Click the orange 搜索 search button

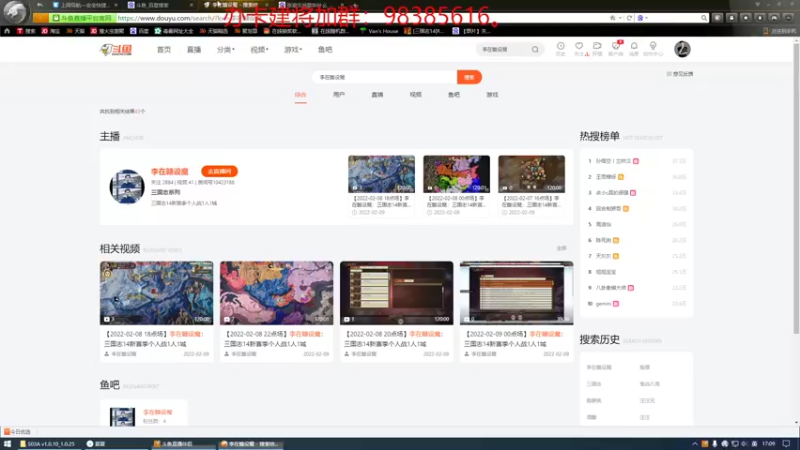tap(469, 77)
